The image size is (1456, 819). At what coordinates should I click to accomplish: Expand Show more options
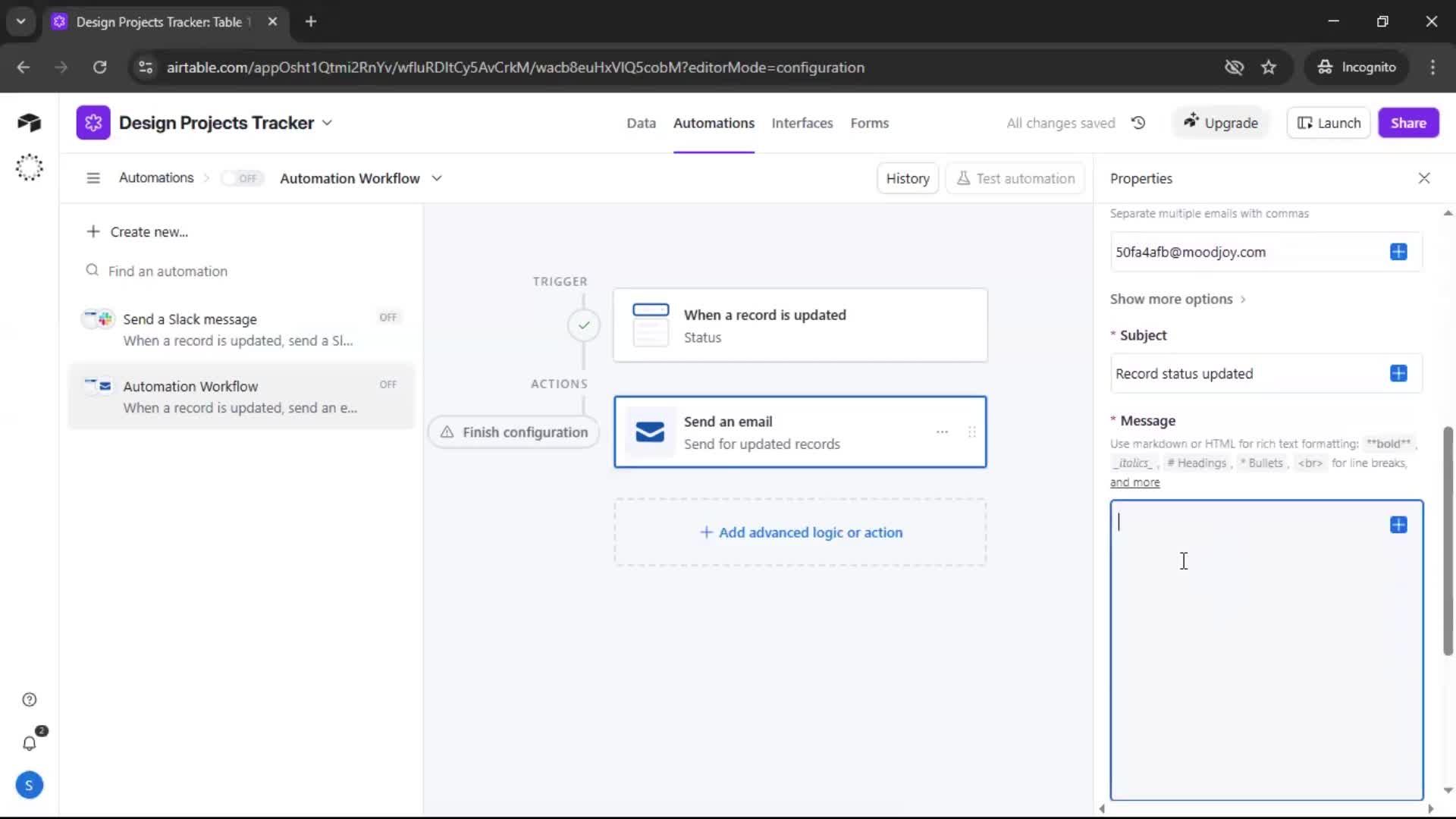click(1177, 299)
